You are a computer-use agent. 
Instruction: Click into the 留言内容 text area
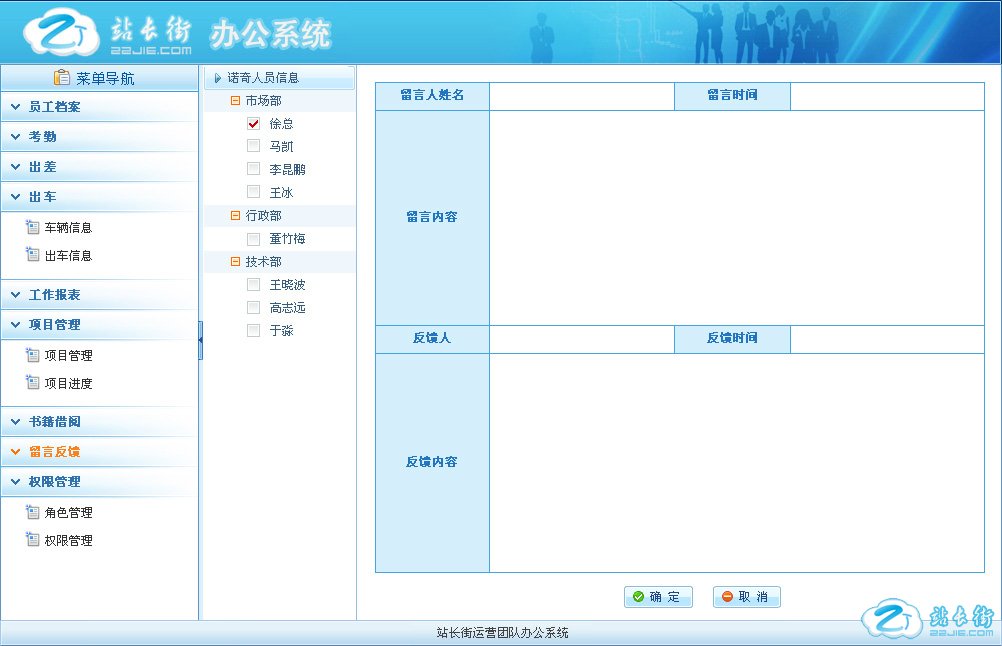click(736, 217)
